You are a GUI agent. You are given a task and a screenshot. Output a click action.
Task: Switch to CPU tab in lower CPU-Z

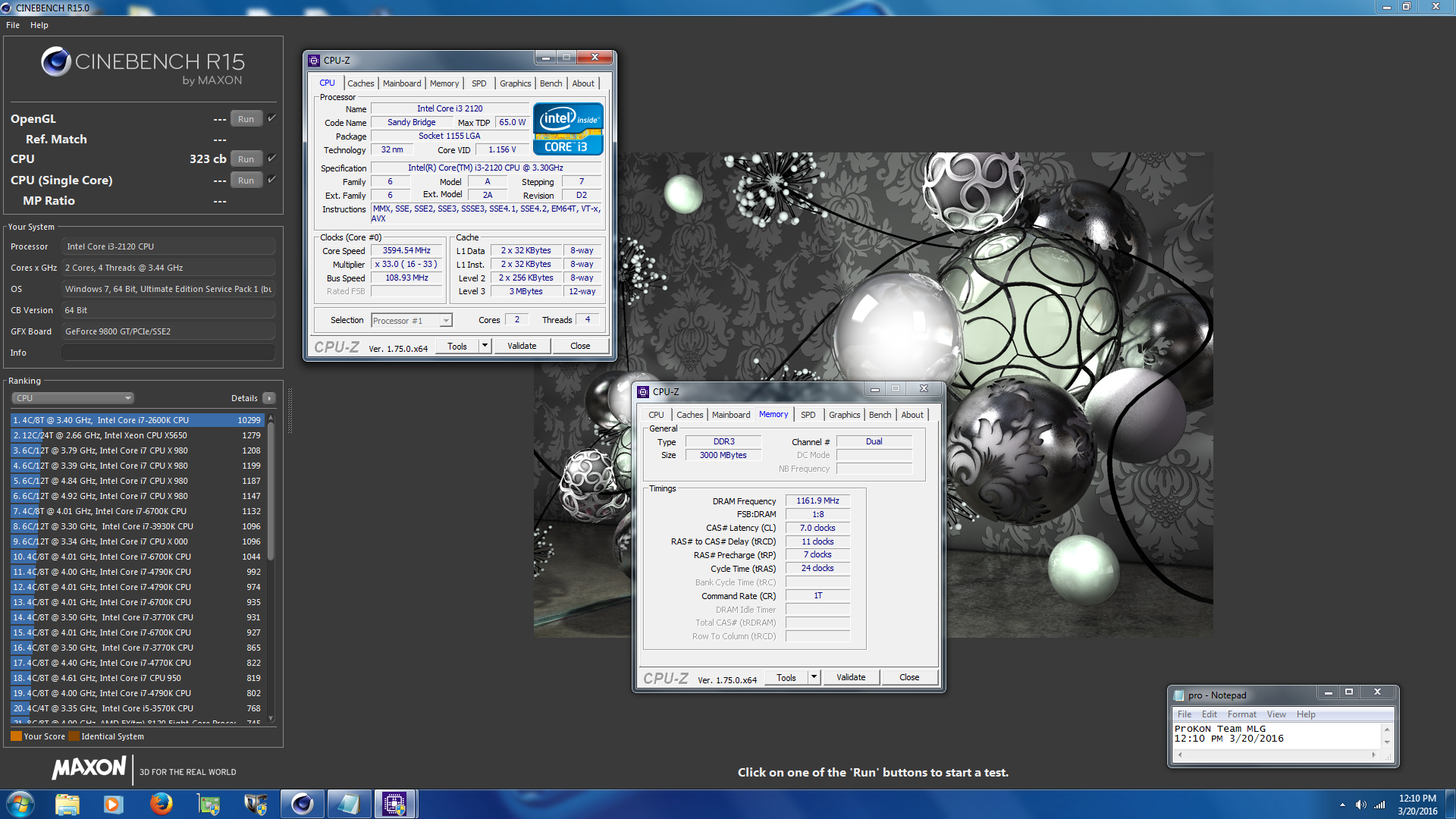(x=656, y=415)
